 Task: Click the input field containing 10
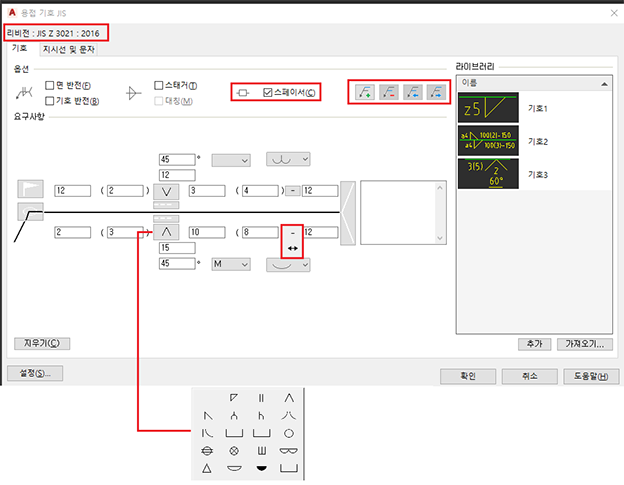[x=207, y=232]
